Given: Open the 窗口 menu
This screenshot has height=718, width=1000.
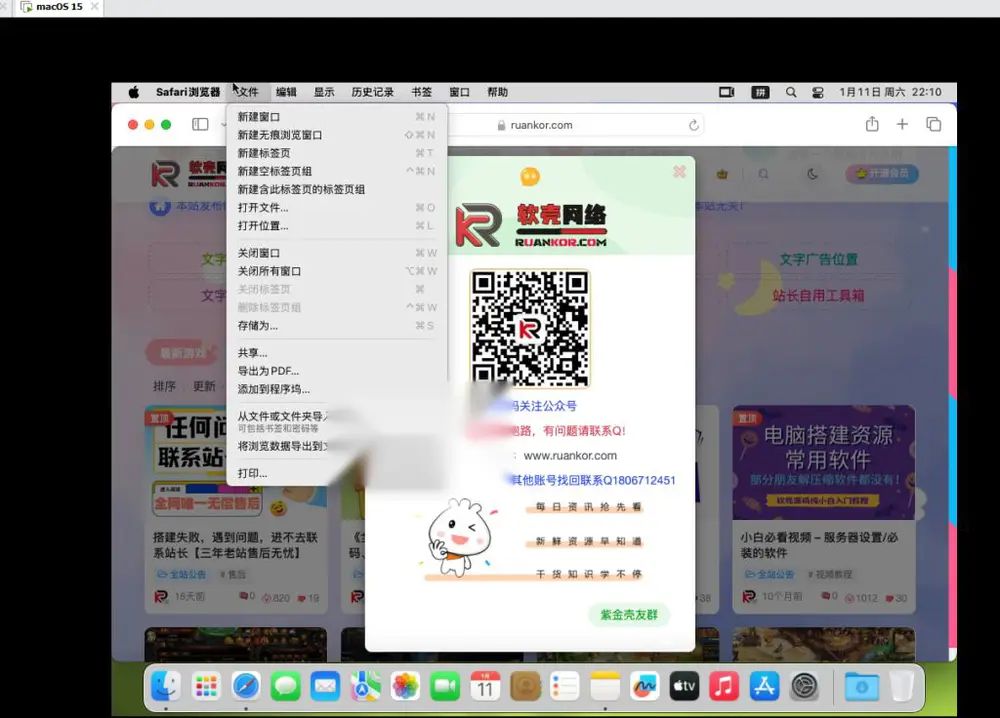Looking at the screenshot, I should tap(459, 92).
